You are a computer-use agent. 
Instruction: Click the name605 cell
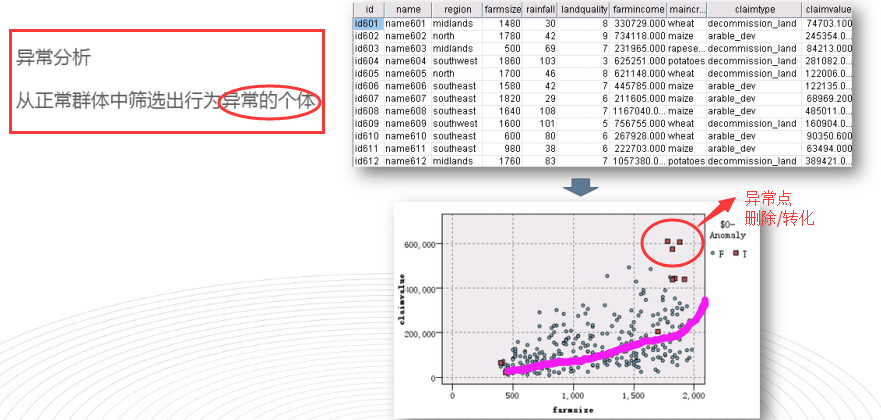[x=408, y=74]
